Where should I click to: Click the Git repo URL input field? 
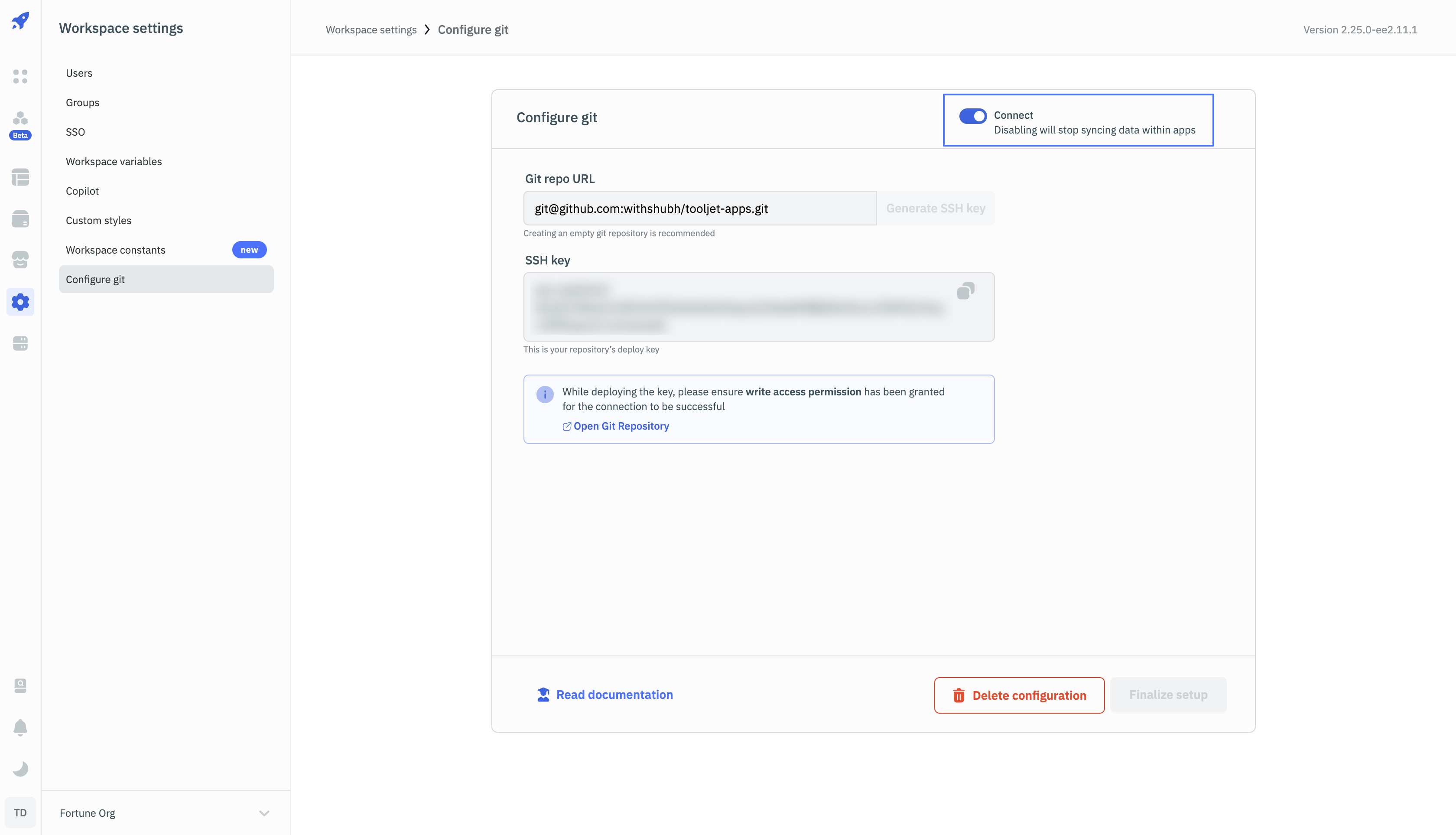point(699,208)
